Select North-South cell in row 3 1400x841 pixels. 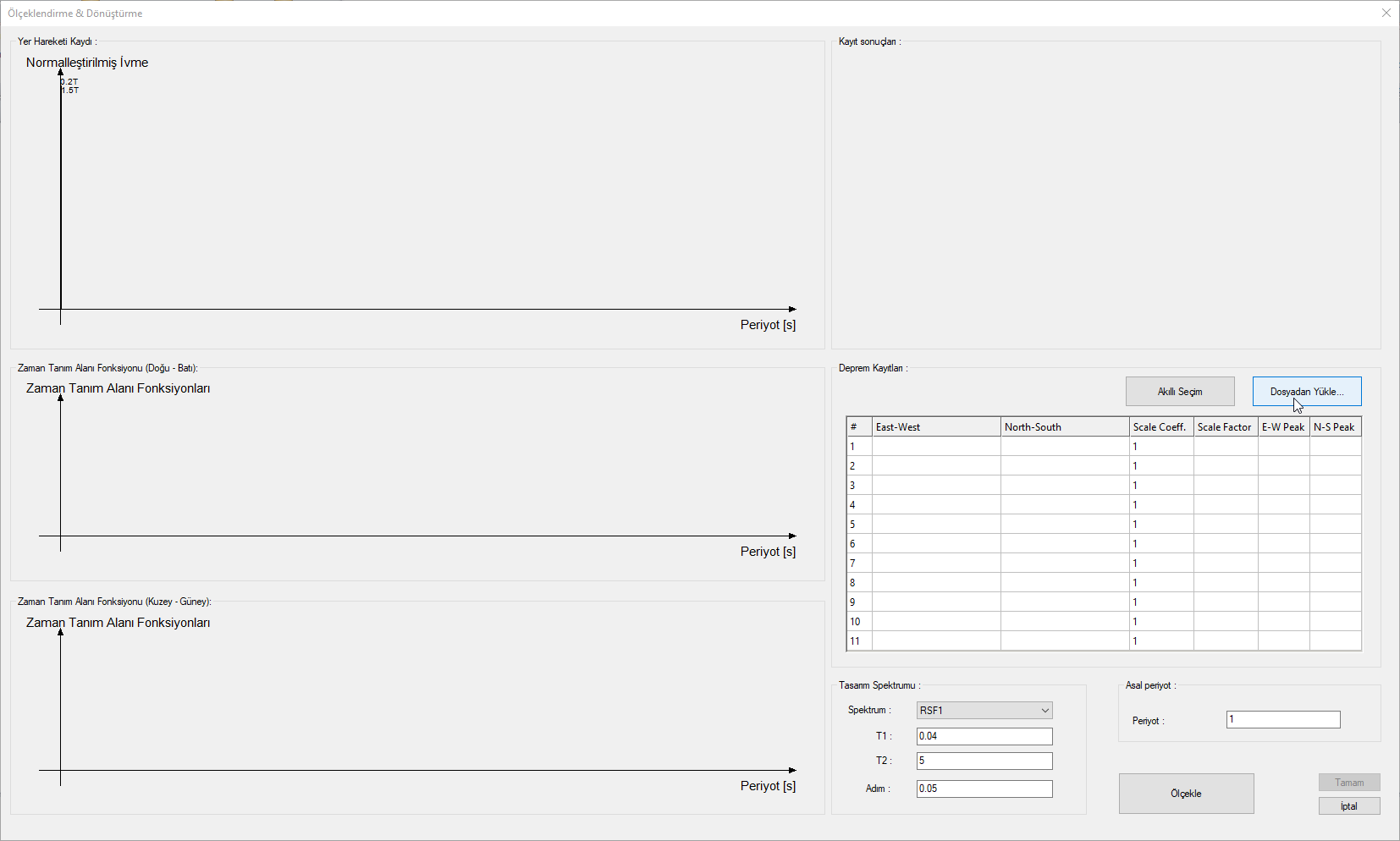(1064, 486)
